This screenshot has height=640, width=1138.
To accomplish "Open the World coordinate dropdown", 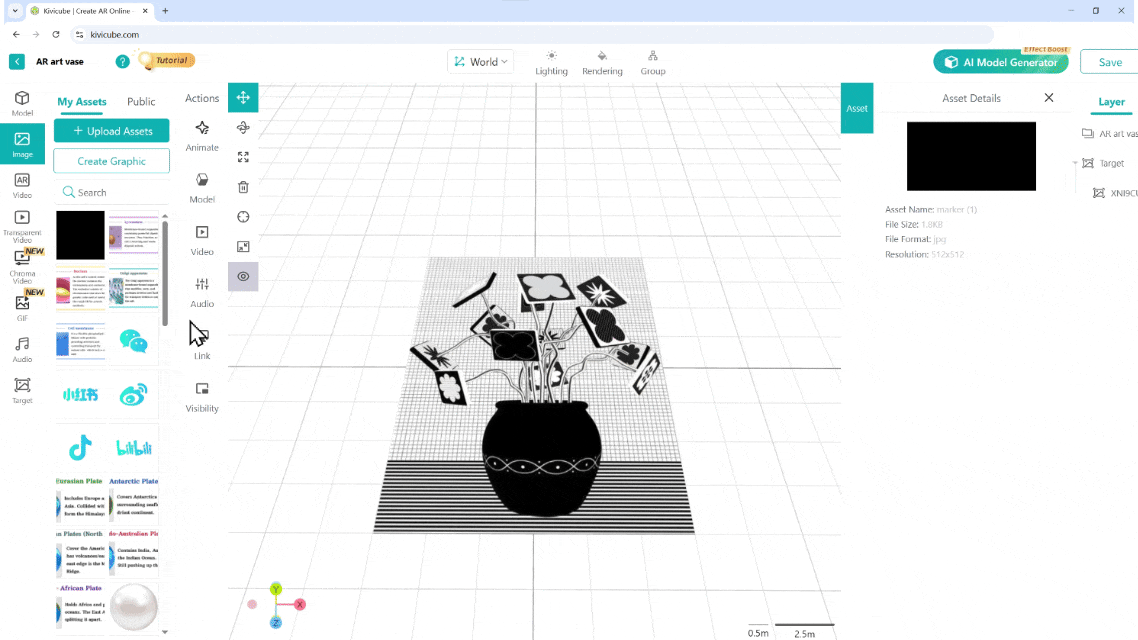I will (481, 62).
